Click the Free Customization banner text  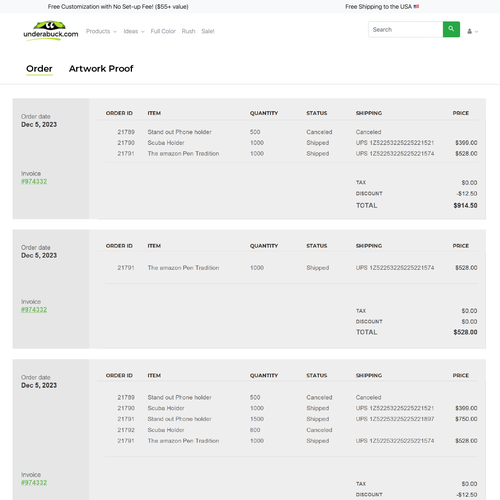click(x=118, y=7)
